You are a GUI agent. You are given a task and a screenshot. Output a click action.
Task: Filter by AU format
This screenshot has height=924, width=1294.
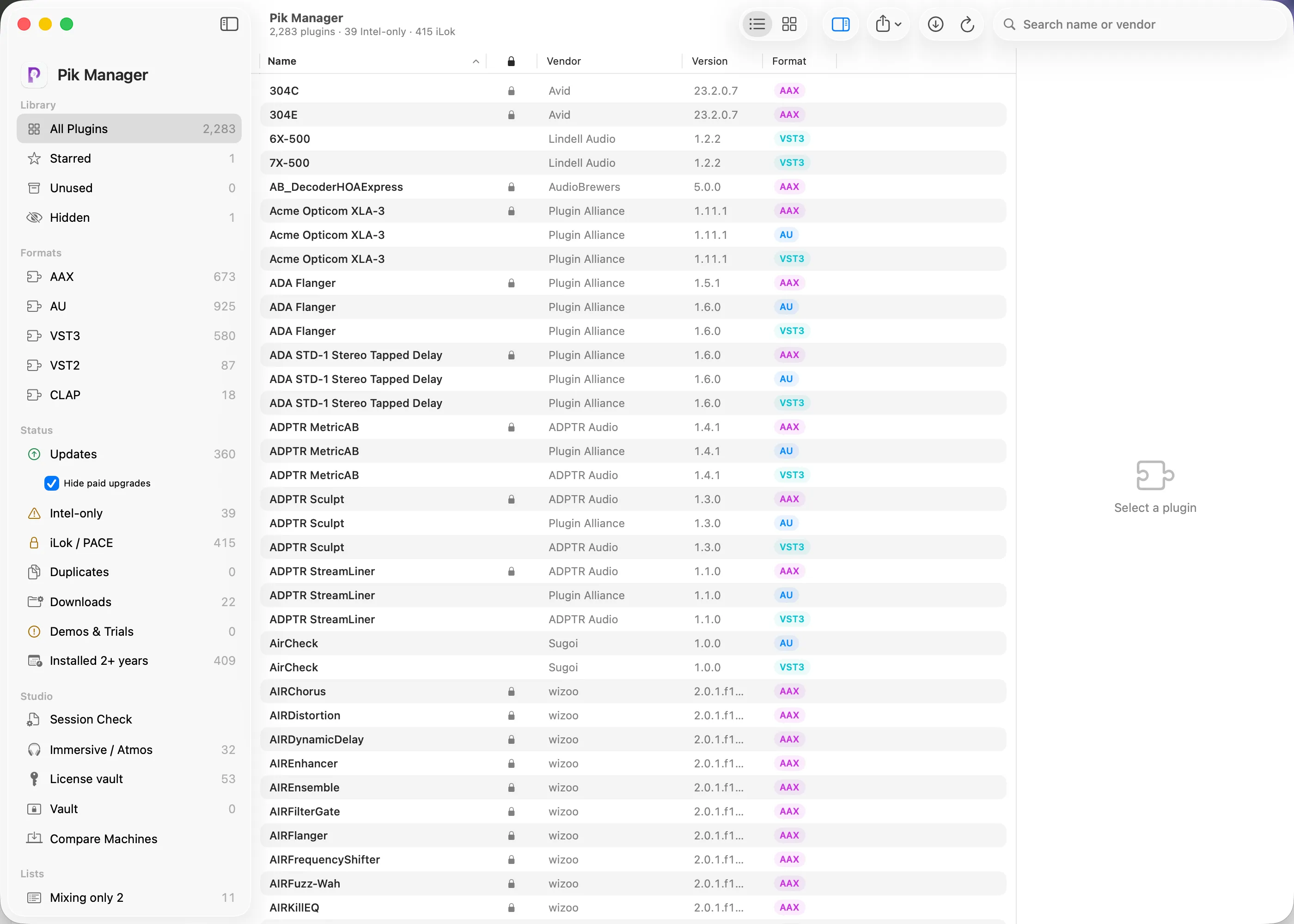tap(129, 306)
